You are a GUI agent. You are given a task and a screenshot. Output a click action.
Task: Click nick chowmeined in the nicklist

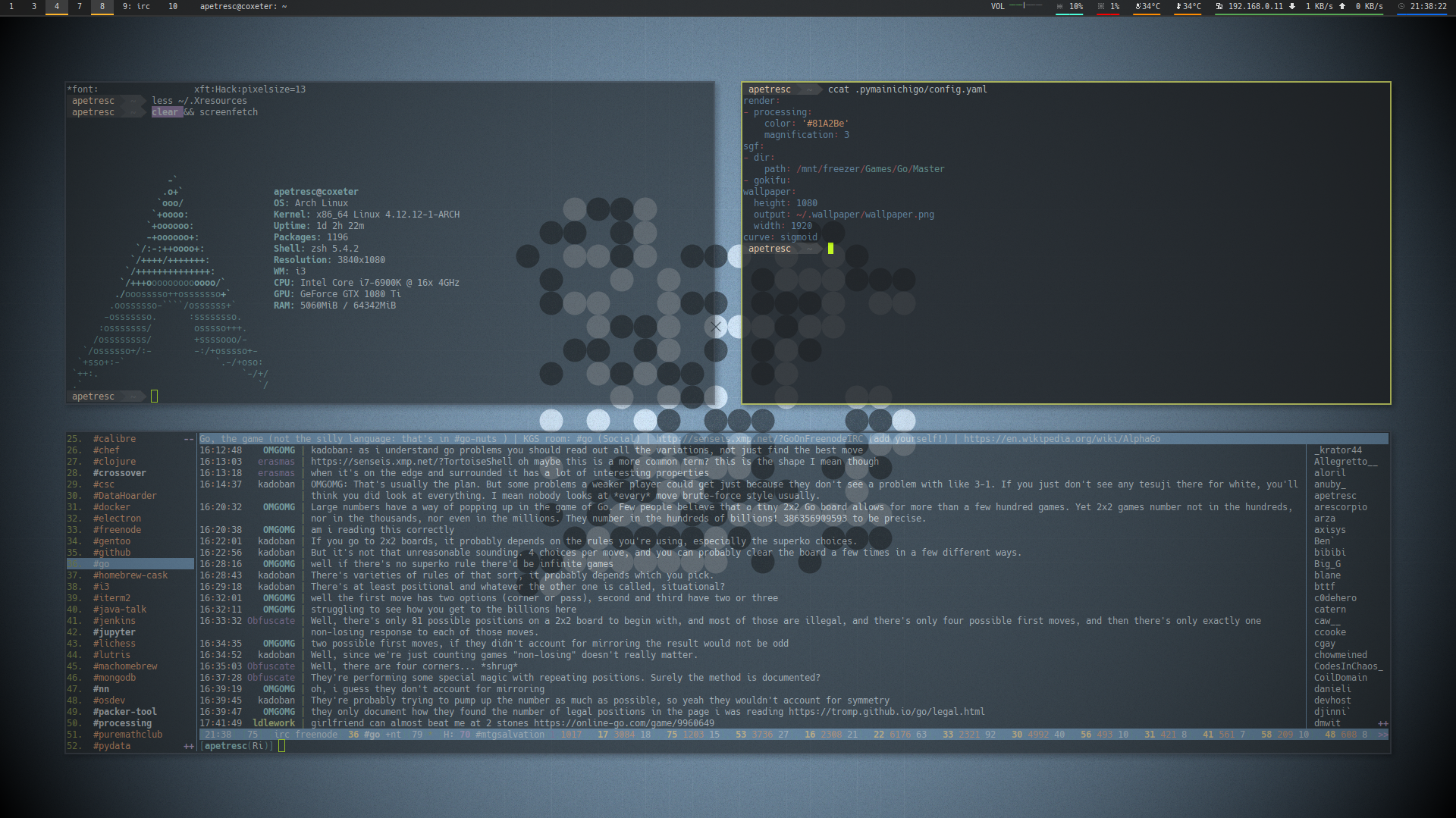1341,655
